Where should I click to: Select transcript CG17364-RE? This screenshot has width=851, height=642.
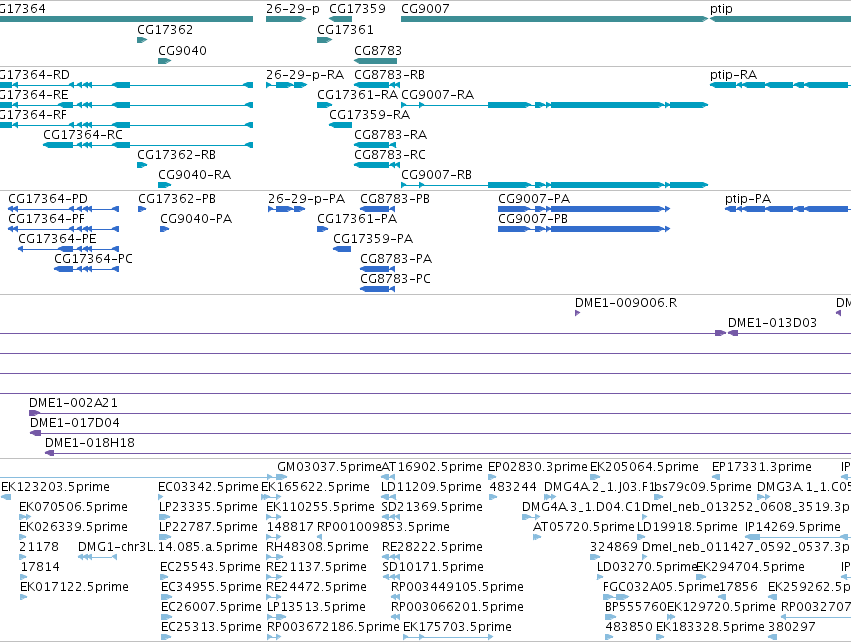click(x=126, y=105)
